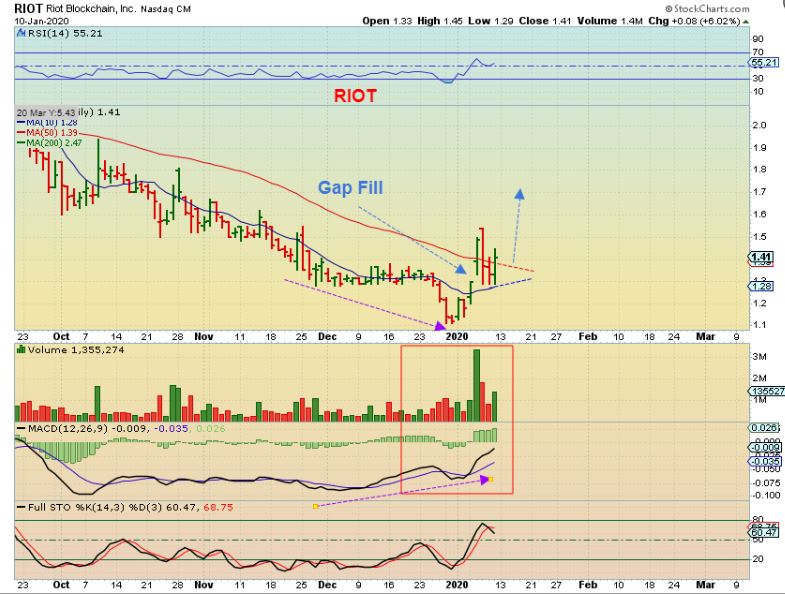The image size is (785, 594).
Task: Click the green MA(200) legend line marker
Action: pos(22,143)
